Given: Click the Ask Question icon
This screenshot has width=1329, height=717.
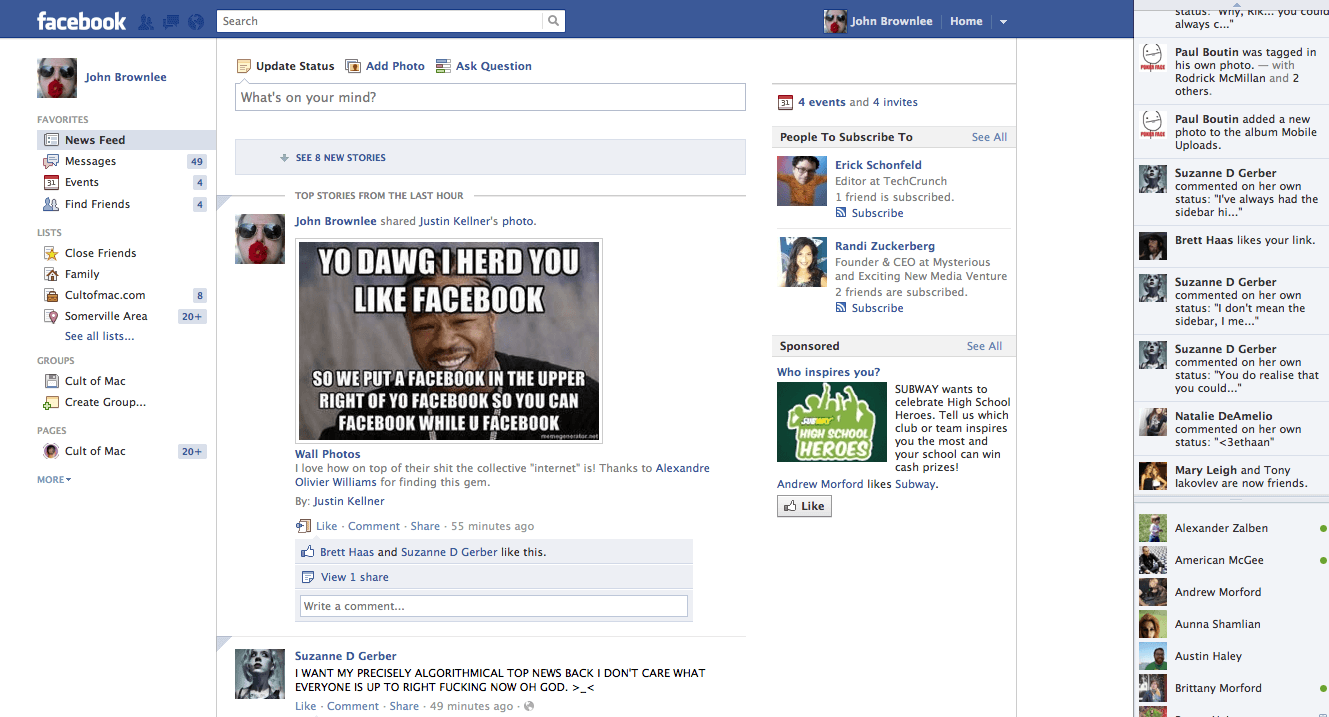Looking at the screenshot, I should (x=443, y=66).
